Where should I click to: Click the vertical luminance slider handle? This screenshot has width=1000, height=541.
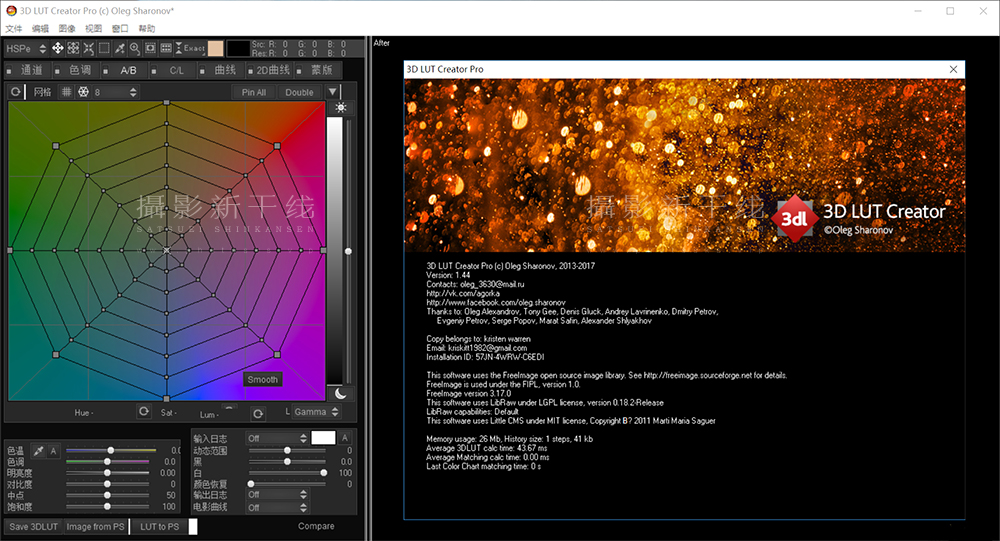348,251
